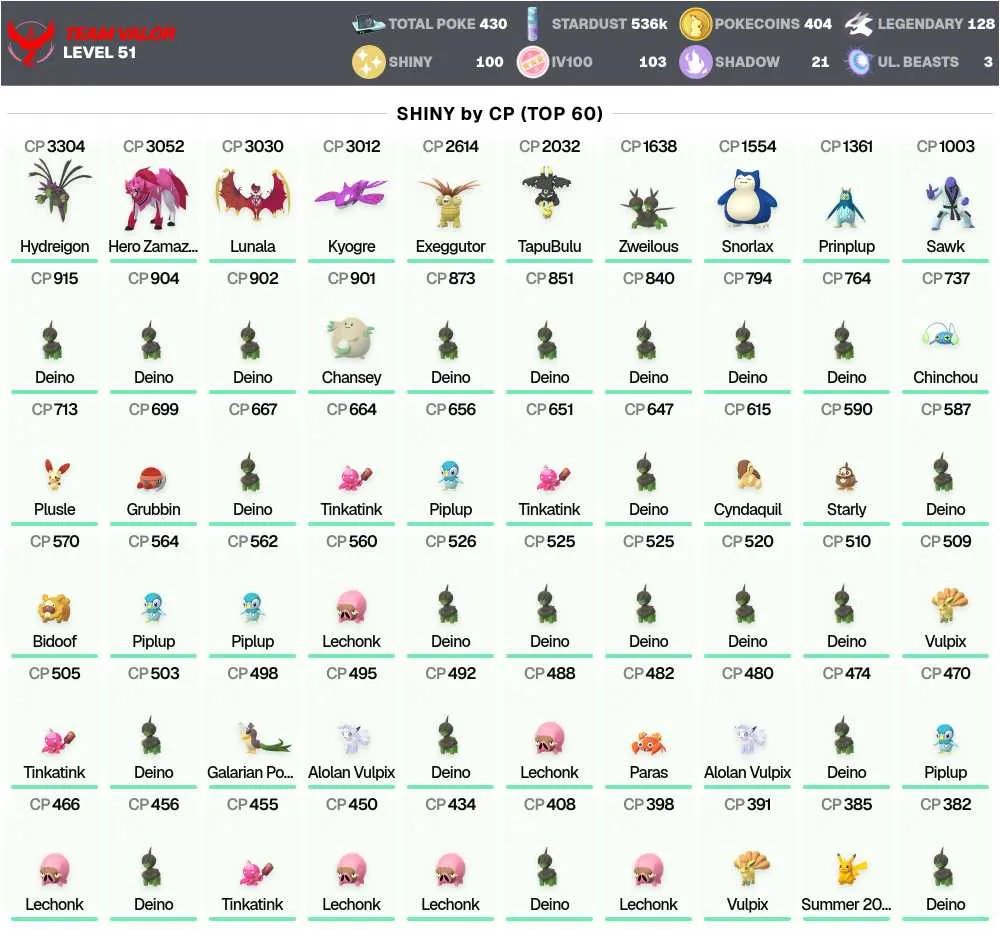This screenshot has width=1000, height=930.
Task: Pick the Zweilous sprite
Action: (649, 207)
